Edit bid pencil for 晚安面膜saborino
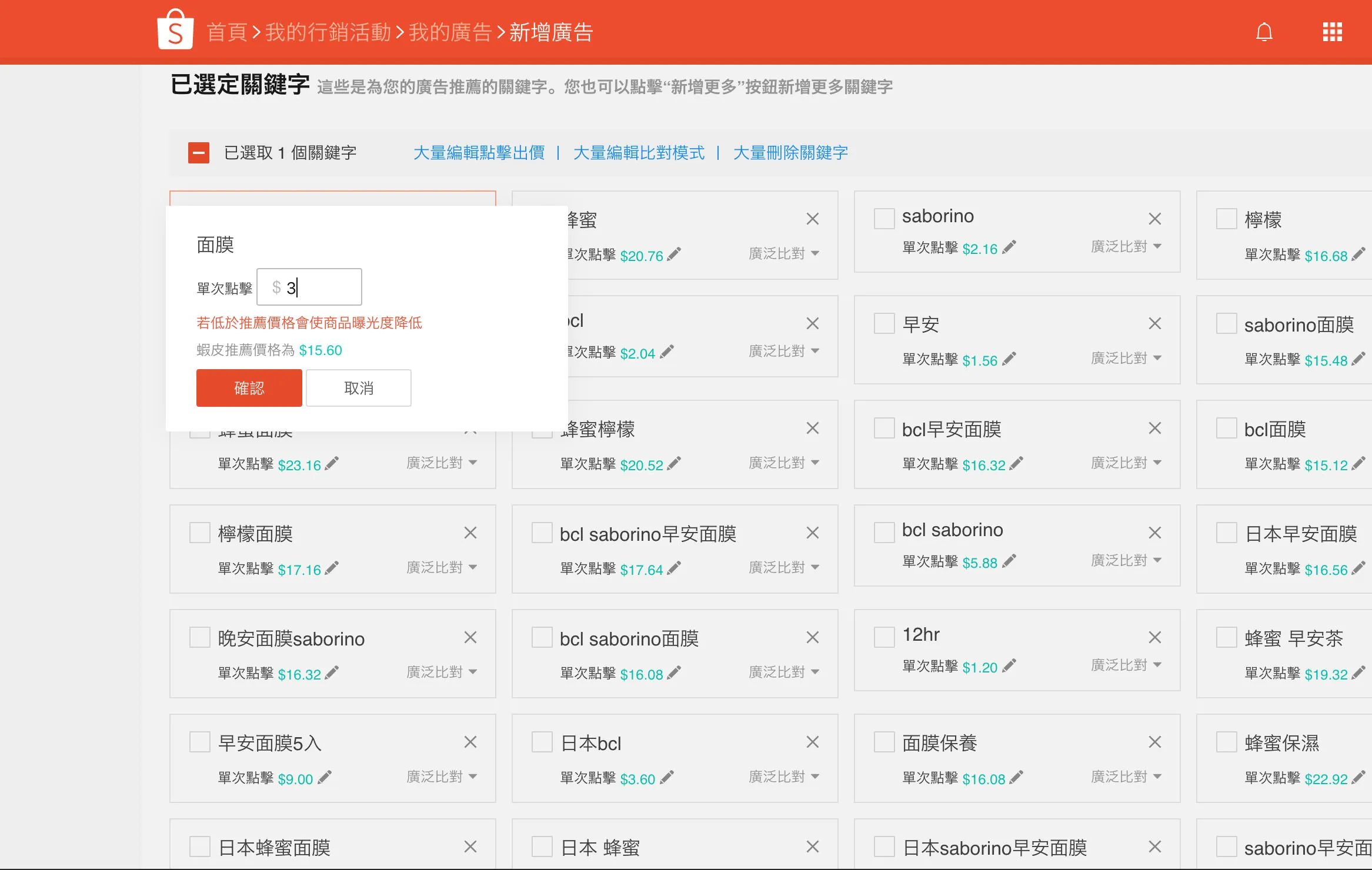 click(332, 673)
